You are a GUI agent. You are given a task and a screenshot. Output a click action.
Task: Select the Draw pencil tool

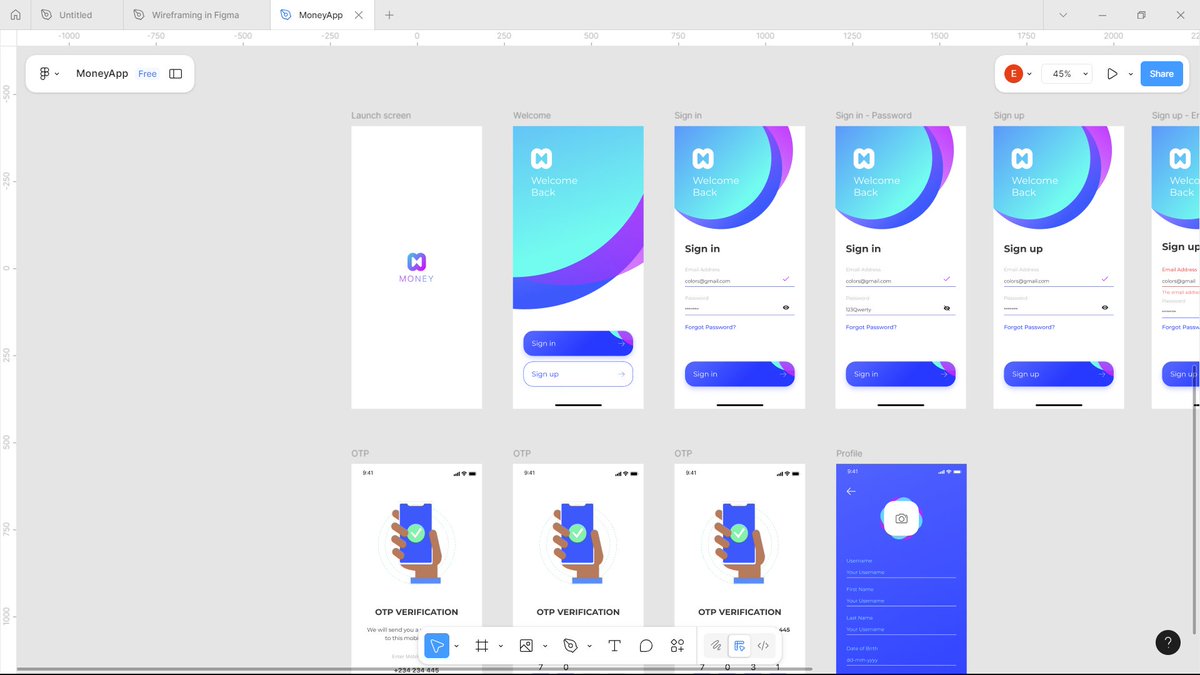click(716, 645)
